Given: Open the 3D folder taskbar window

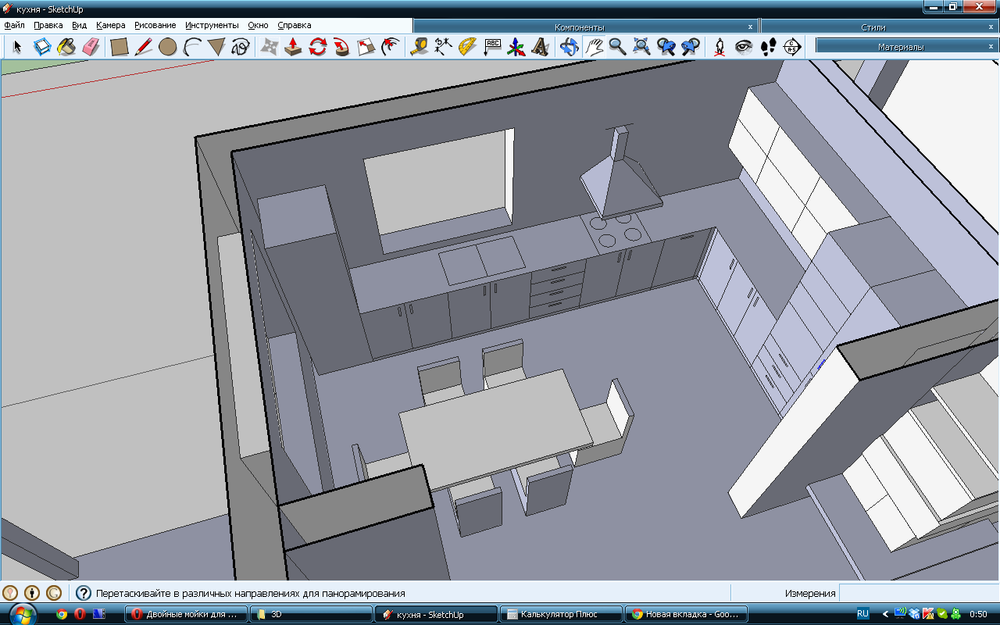Looking at the screenshot, I should [309, 614].
